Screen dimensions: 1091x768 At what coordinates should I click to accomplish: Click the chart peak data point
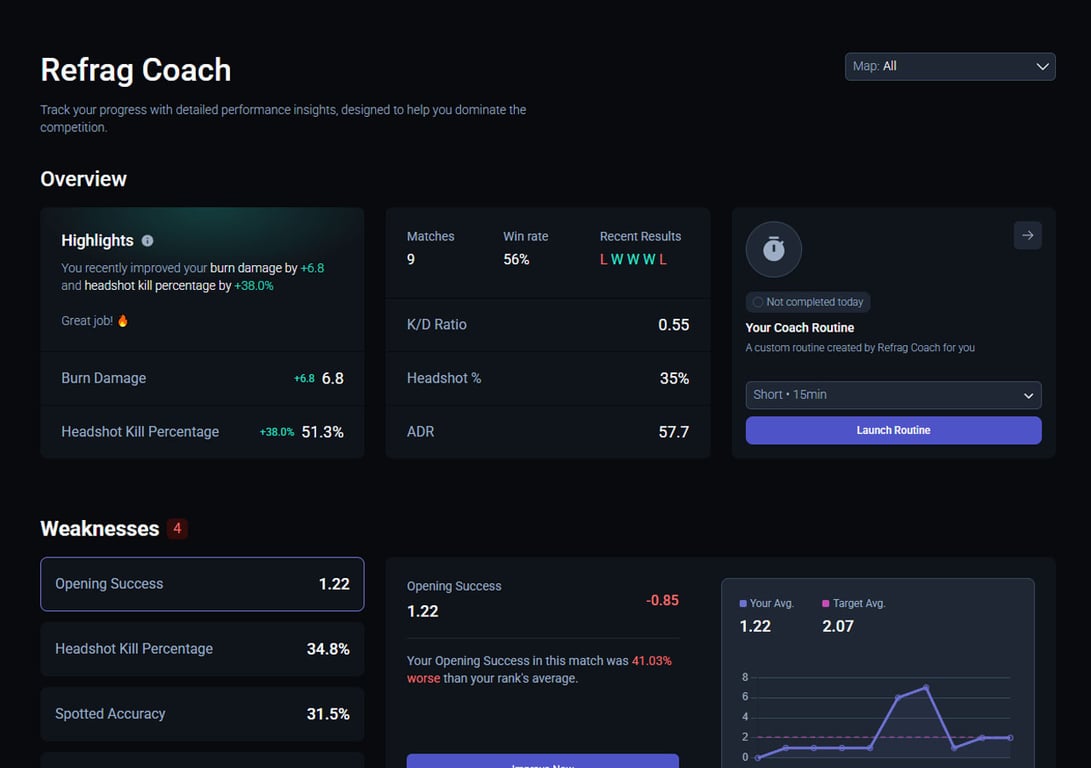click(x=926, y=687)
